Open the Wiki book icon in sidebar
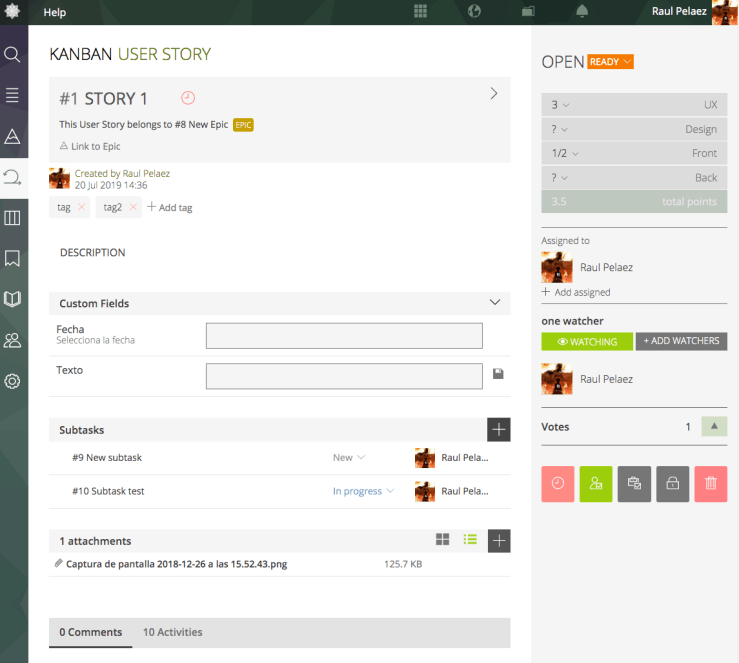 (x=13, y=299)
